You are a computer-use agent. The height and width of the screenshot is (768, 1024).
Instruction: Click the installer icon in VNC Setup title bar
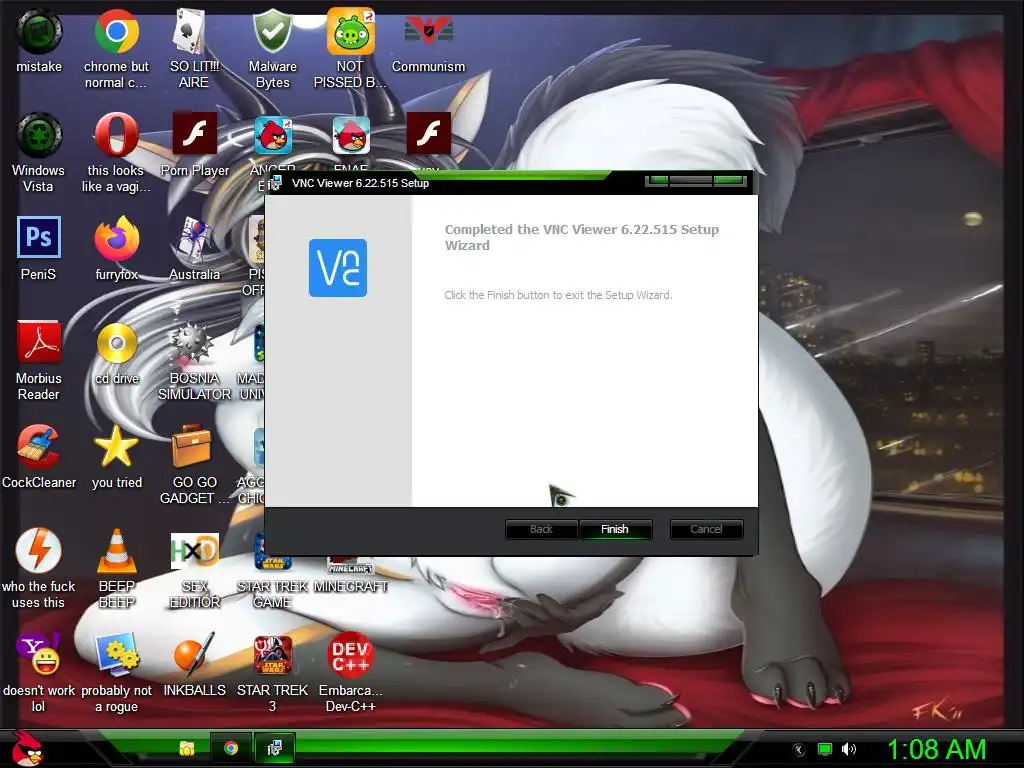(276, 183)
